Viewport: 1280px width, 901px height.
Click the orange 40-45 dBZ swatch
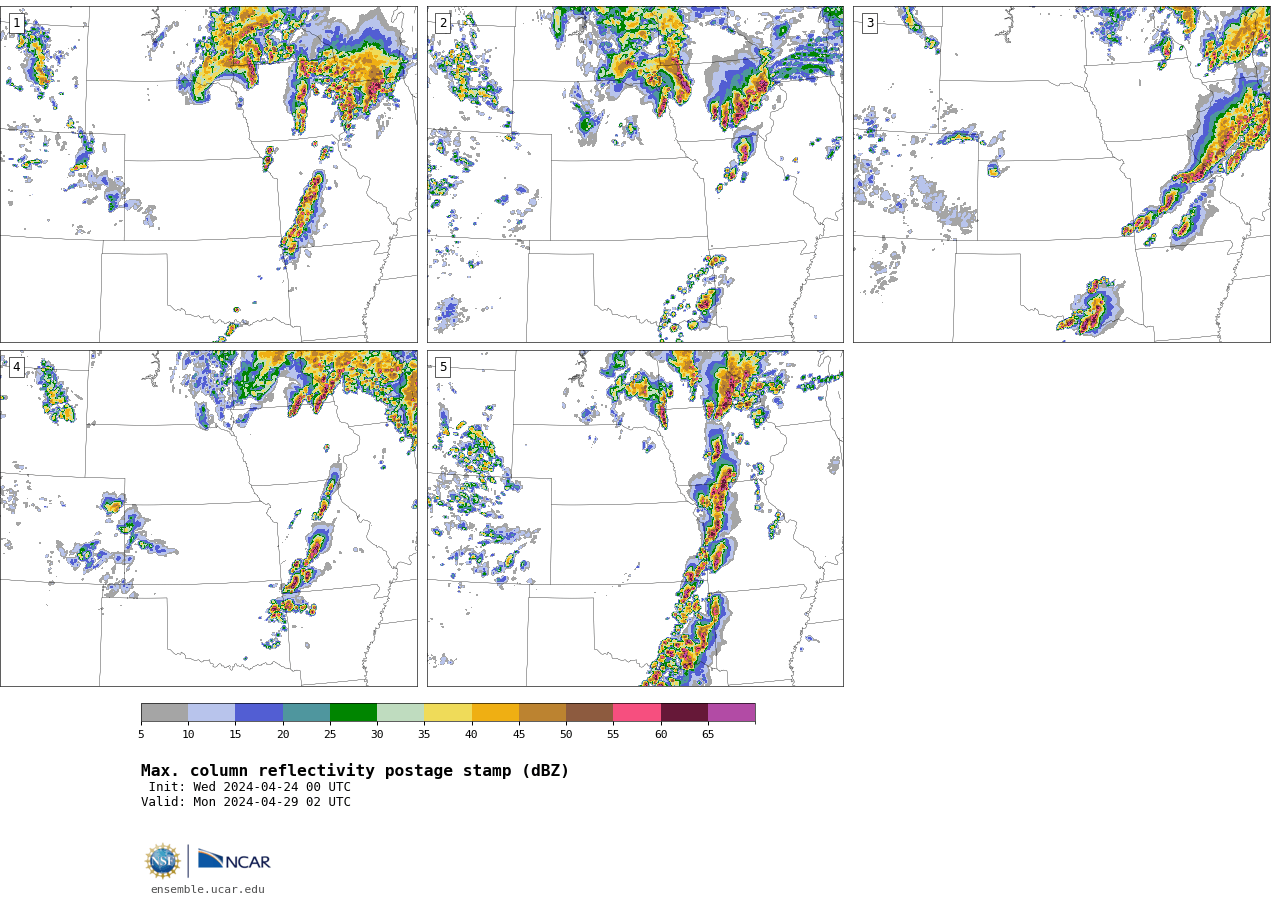[x=495, y=712]
